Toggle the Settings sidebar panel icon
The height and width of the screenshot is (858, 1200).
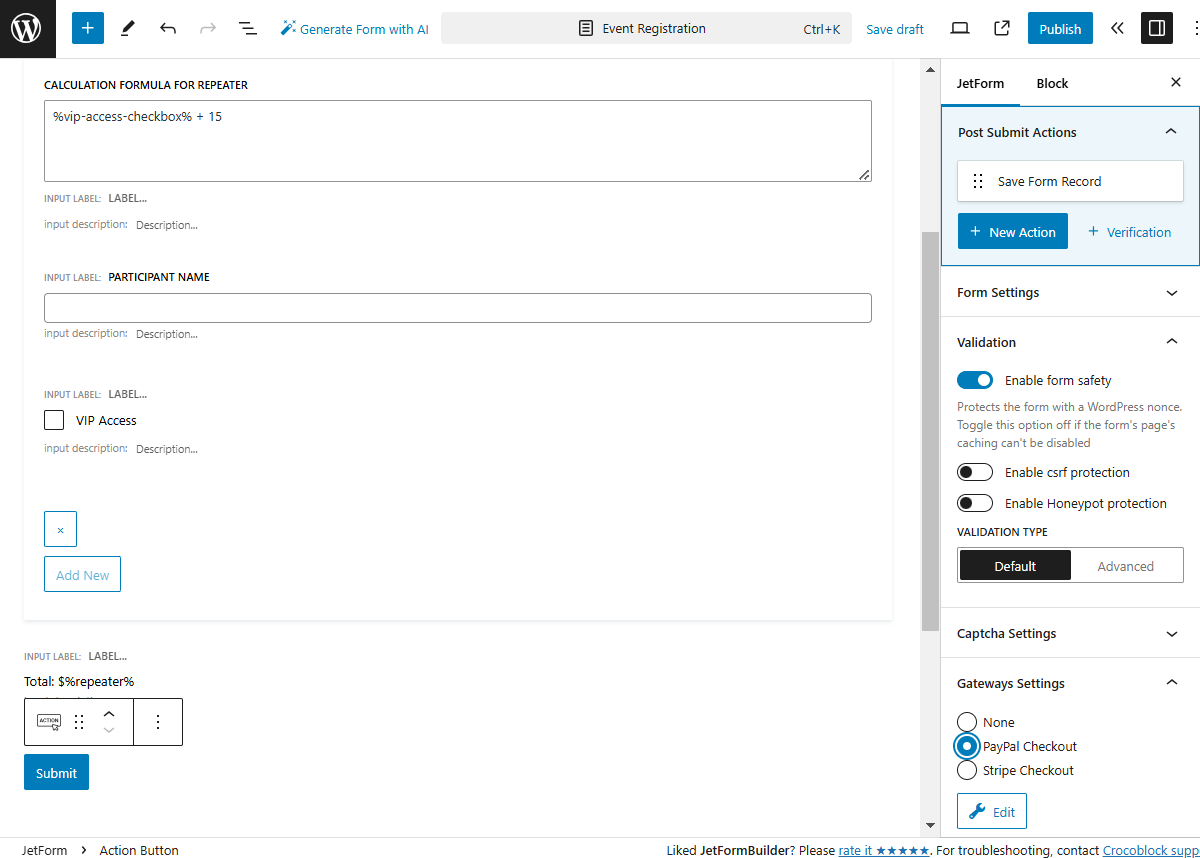tap(1157, 28)
